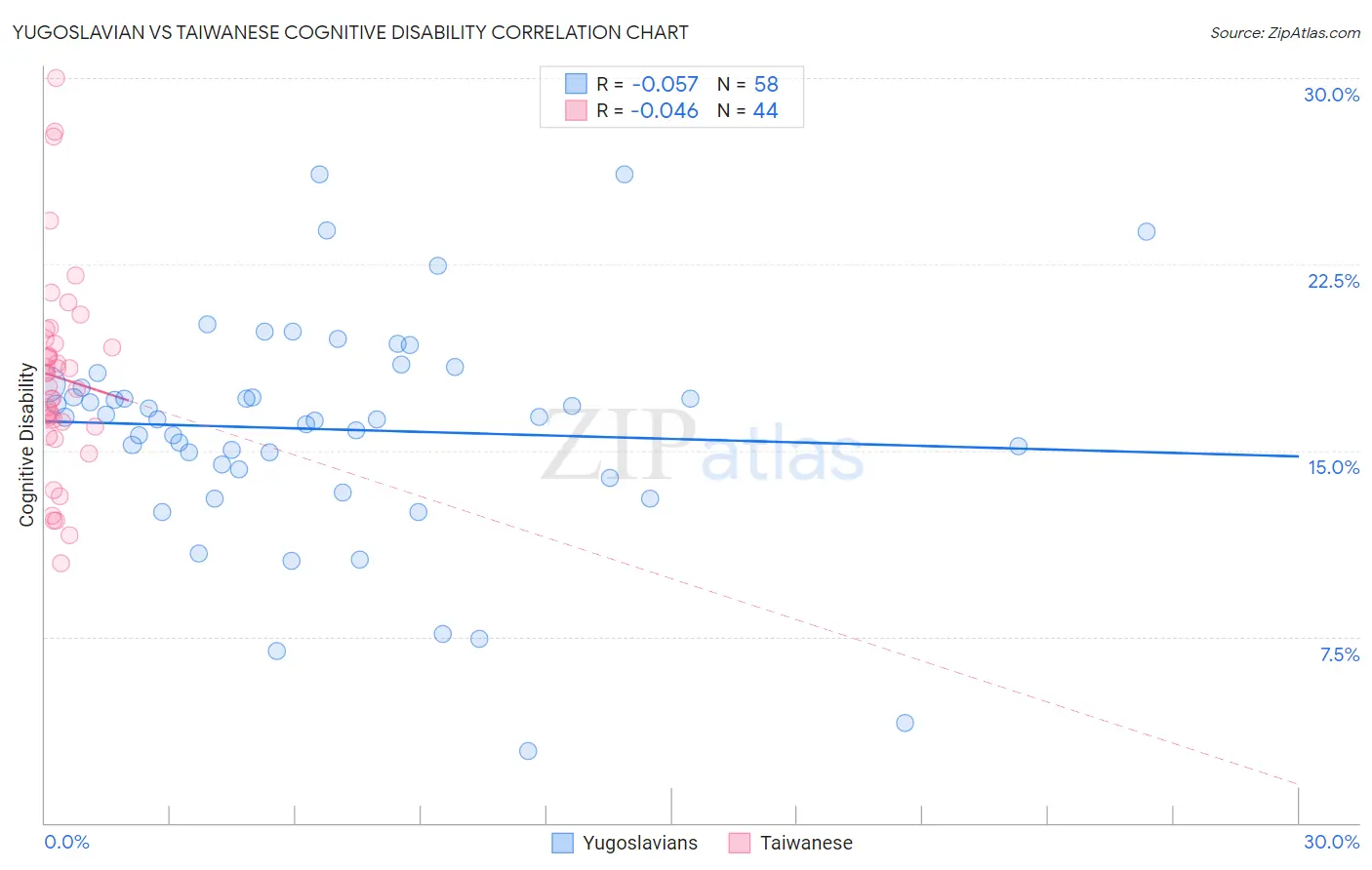1372x870 pixels.
Task: Click the 22.5% y-axis label
Action: tap(1333, 281)
